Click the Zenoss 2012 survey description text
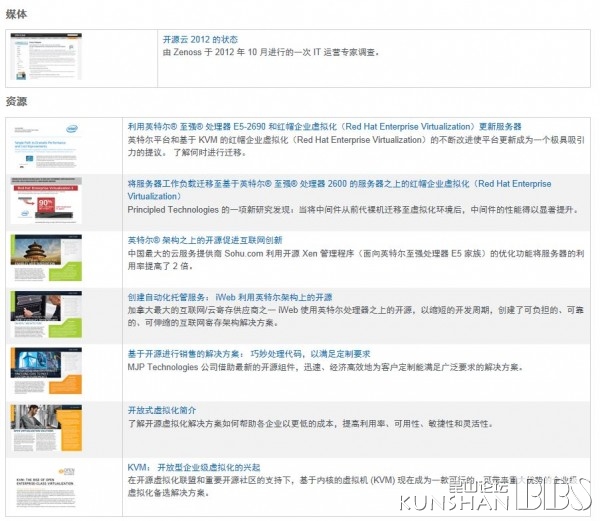The image size is (600, 521). [x=270, y=52]
